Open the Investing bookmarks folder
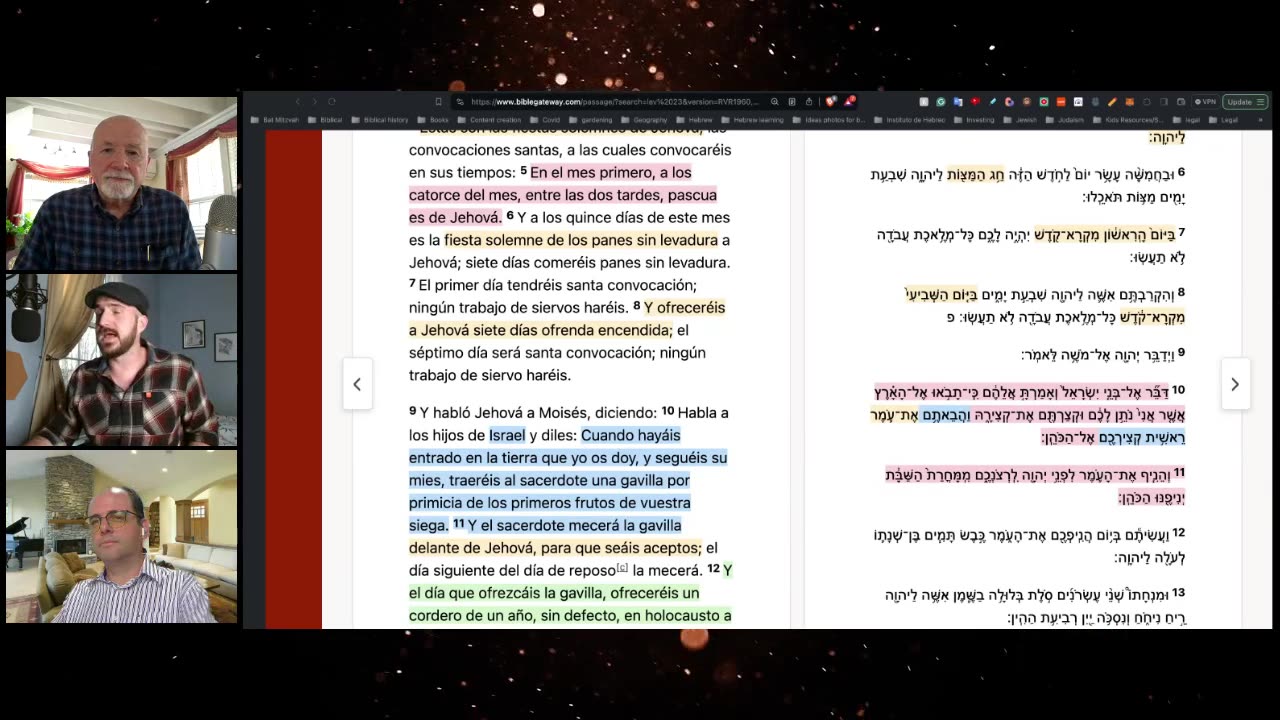 tap(974, 120)
